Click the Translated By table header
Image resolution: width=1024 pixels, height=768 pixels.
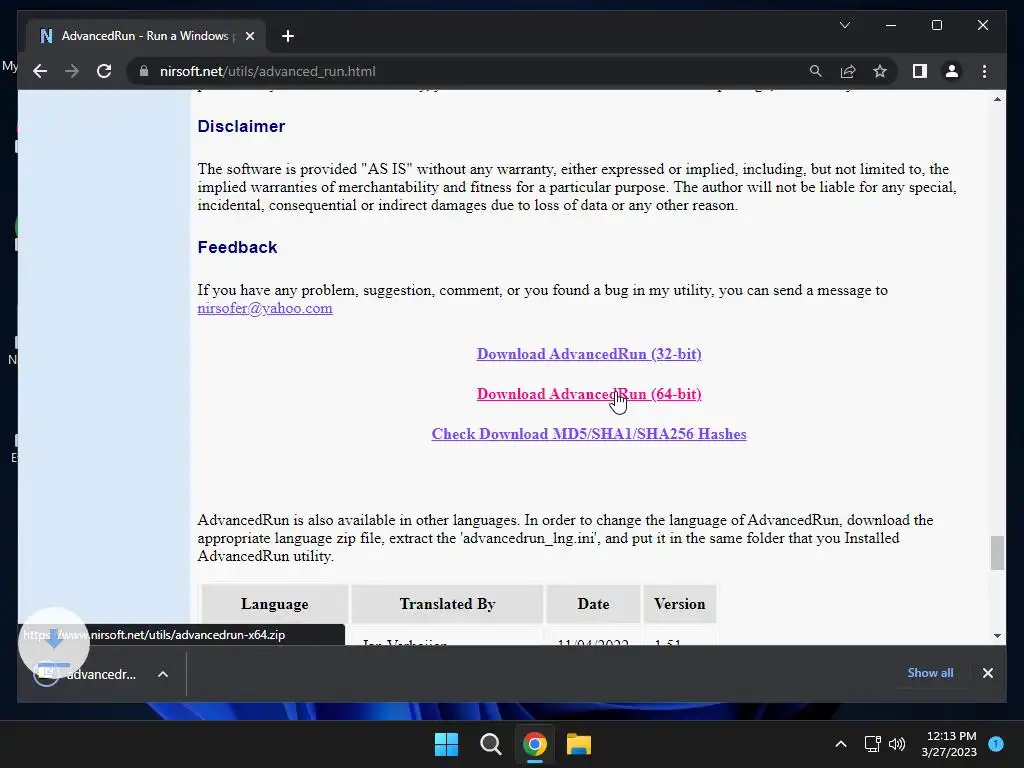tap(447, 604)
